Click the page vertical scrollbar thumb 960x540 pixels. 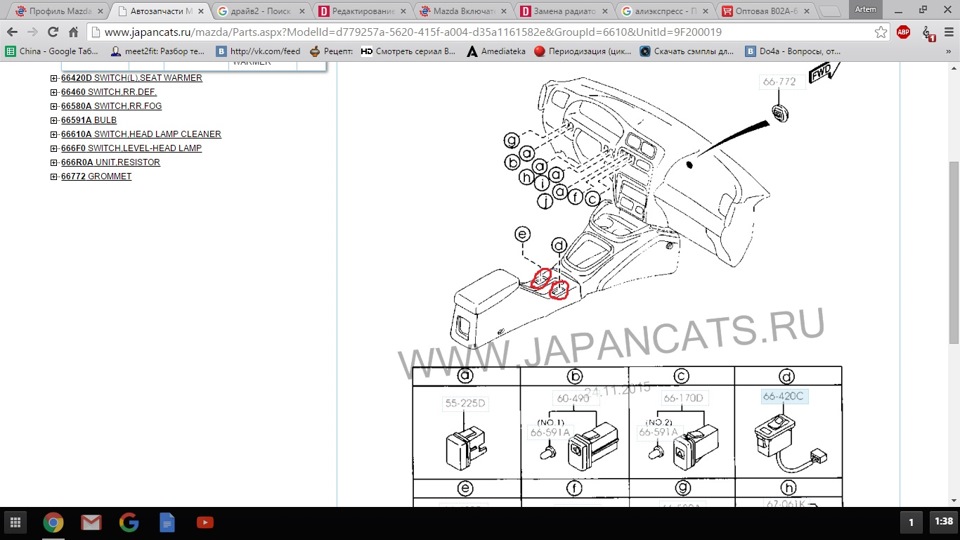point(953,252)
